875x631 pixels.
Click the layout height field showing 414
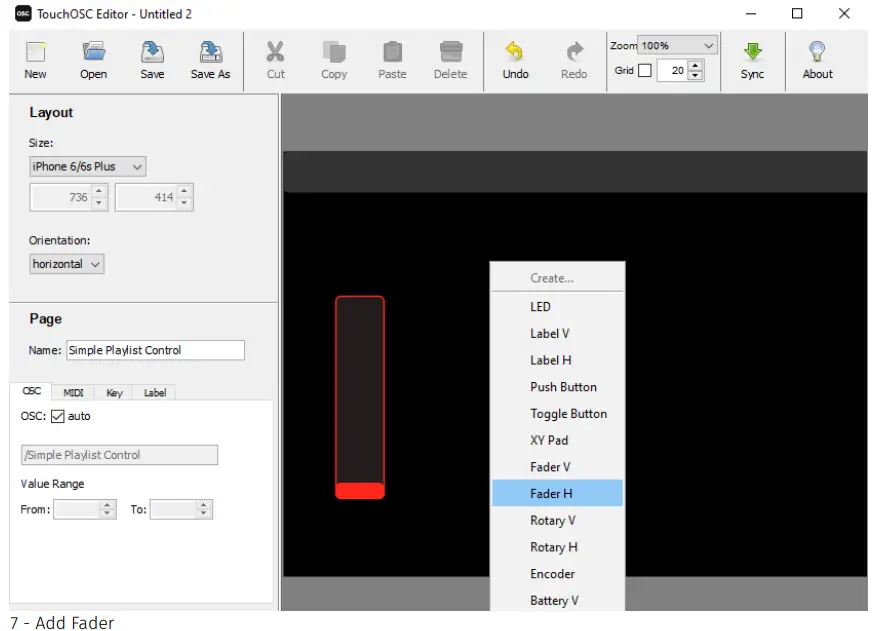(x=147, y=197)
